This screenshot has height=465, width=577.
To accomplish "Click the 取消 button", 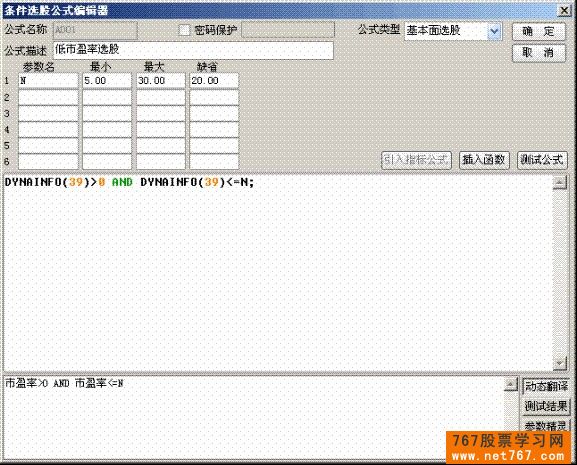I will tap(538, 53).
